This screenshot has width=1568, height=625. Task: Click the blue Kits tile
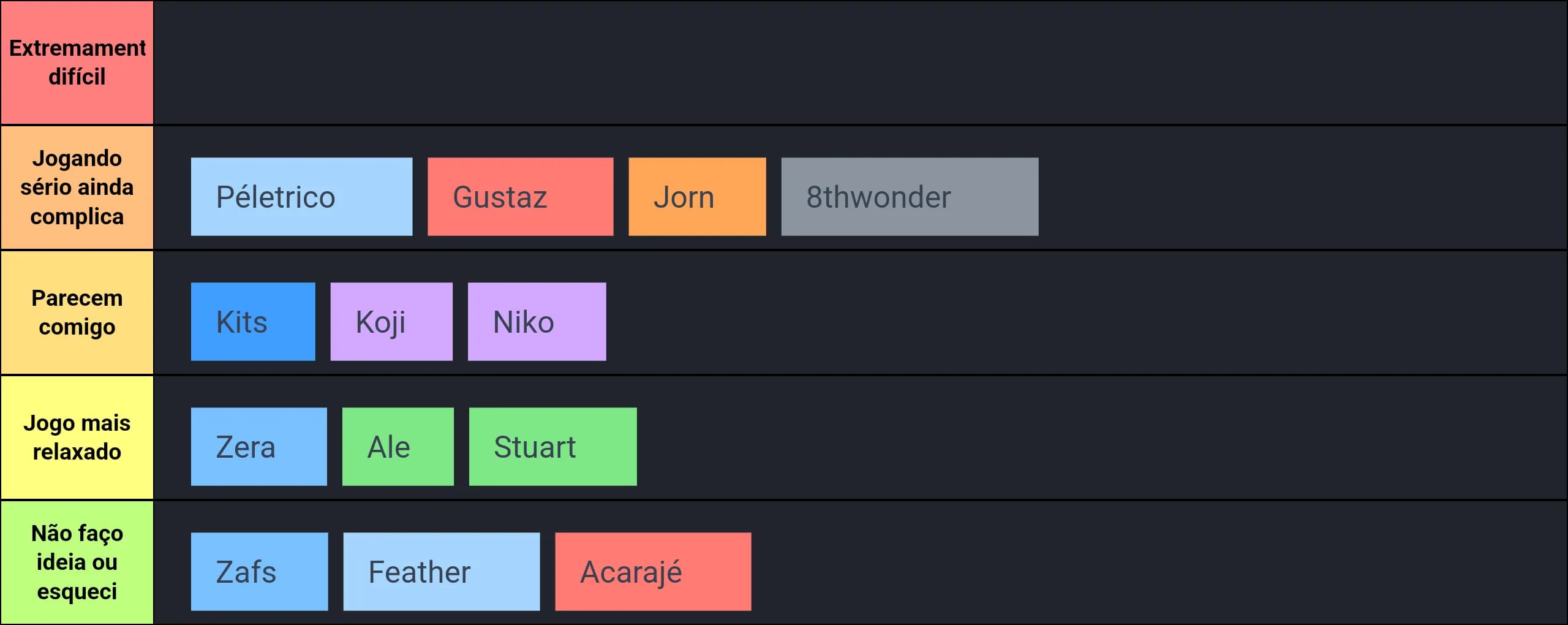tap(253, 322)
